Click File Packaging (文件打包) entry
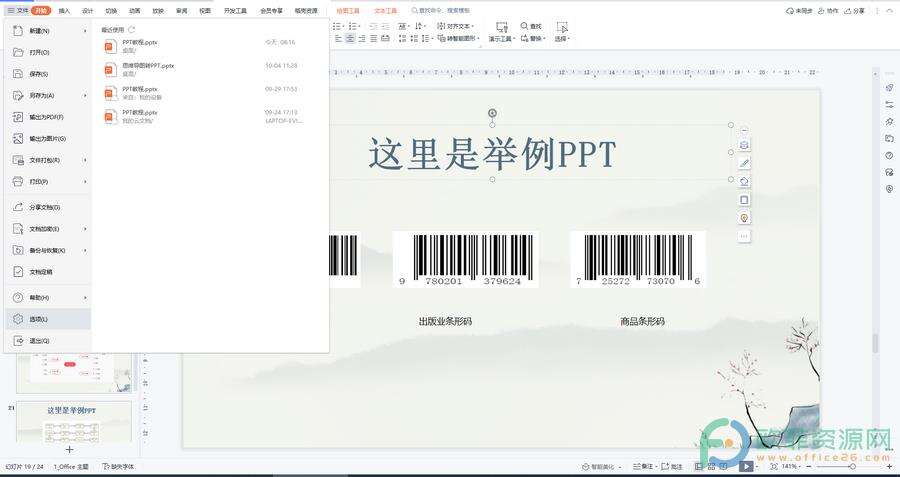The height and width of the screenshot is (477, 900). [47, 160]
